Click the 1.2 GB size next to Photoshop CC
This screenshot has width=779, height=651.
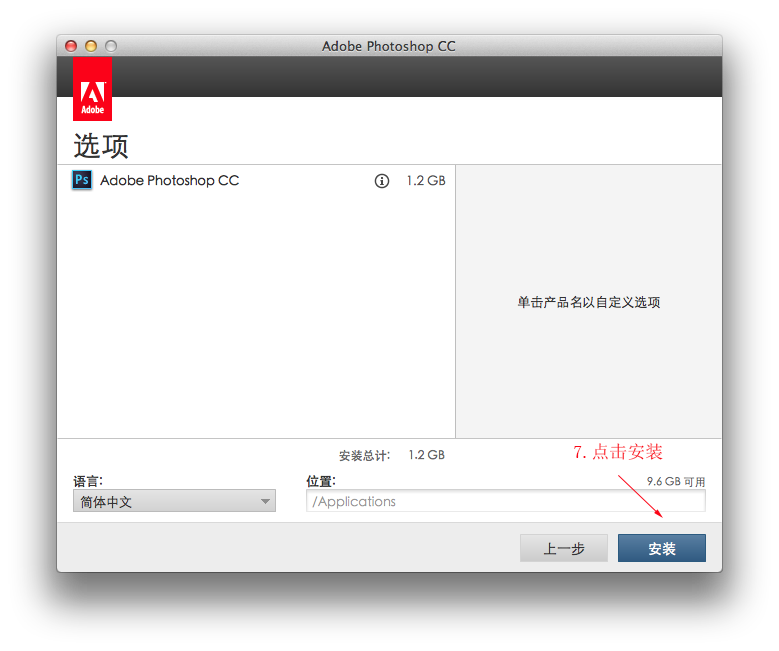(x=426, y=181)
